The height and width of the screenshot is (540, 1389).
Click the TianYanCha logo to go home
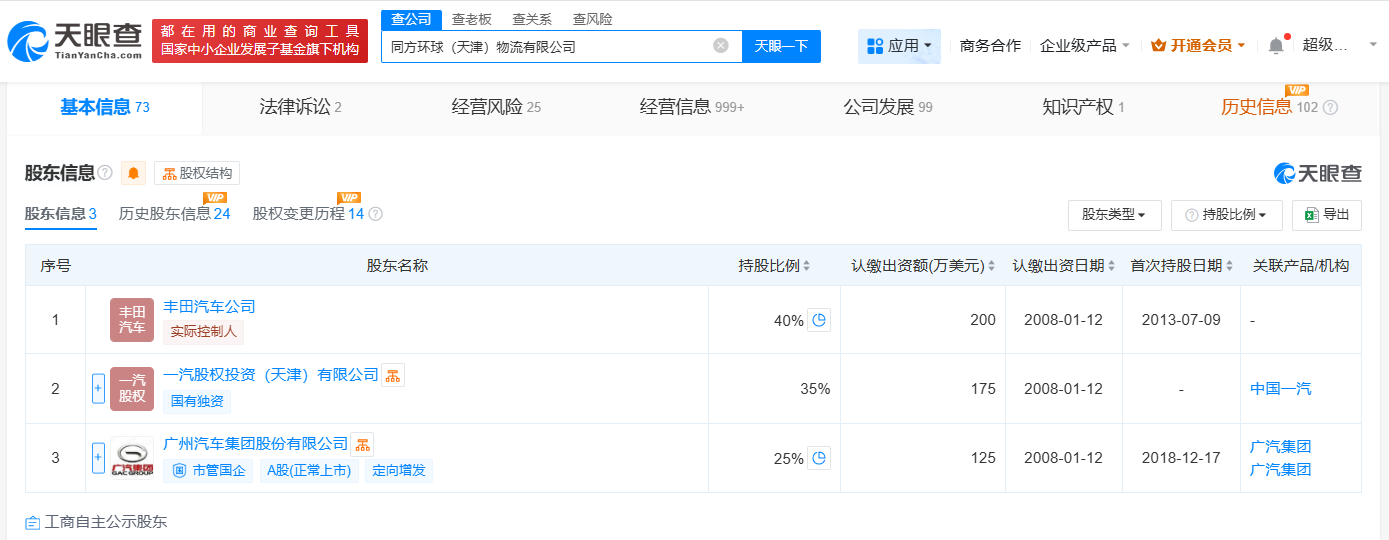[x=76, y=40]
